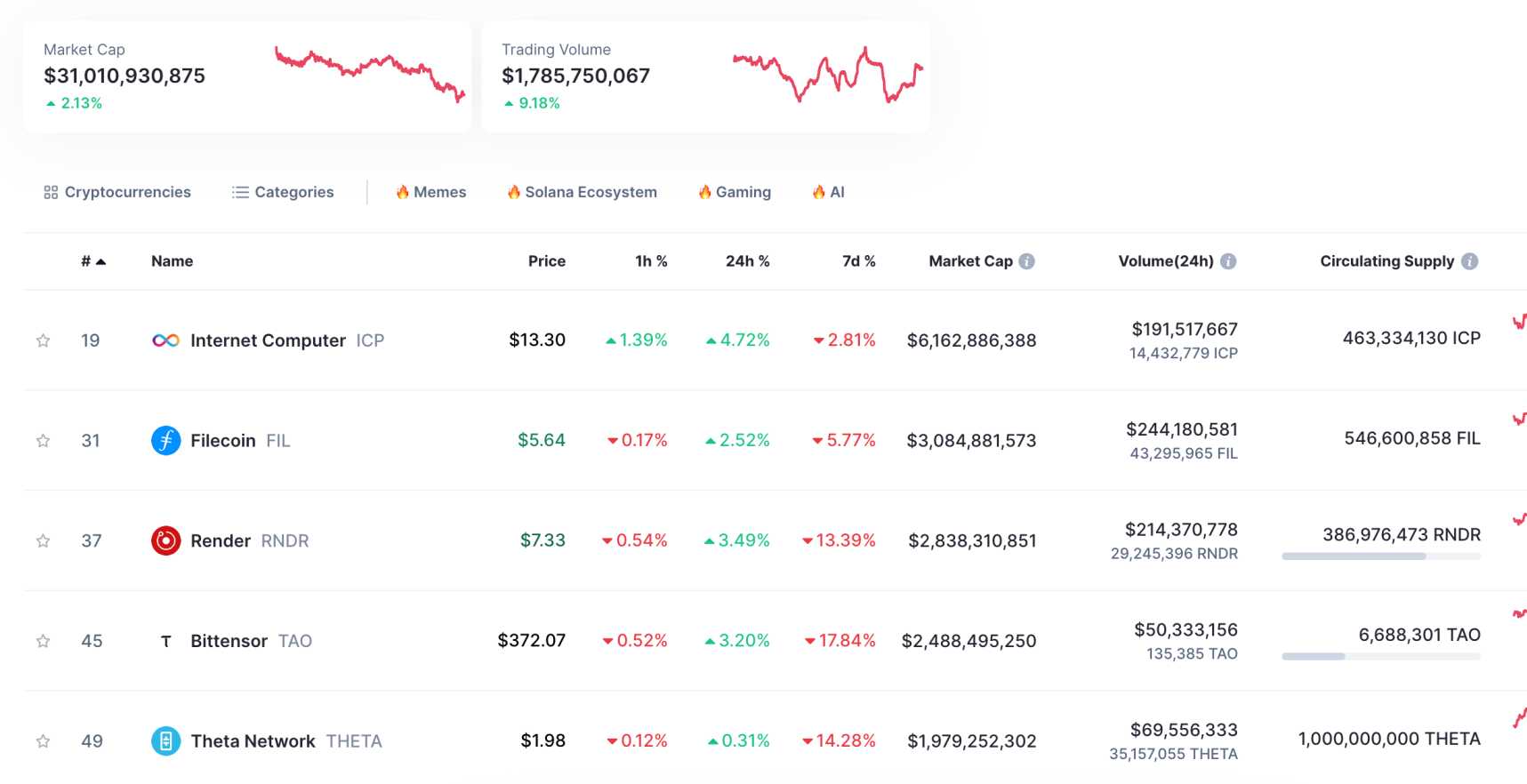Click the fire icon beside Solana Ecosystem
Screen dimensions: 1527x784
click(513, 192)
